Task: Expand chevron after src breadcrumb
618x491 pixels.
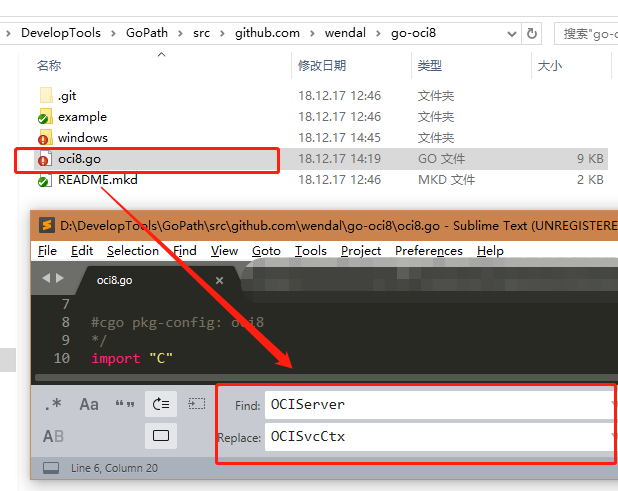Action: [222, 33]
